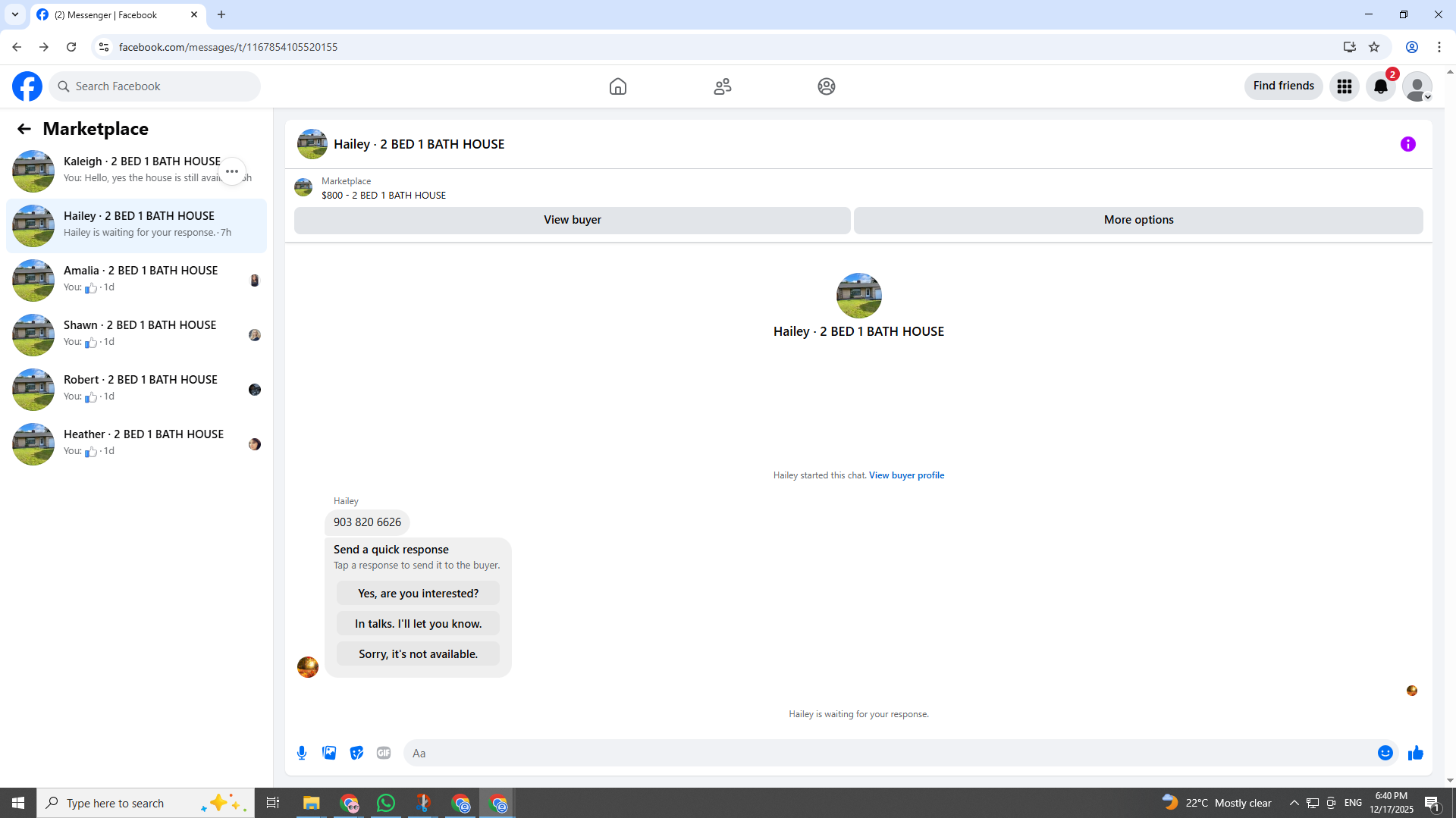The height and width of the screenshot is (818, 1456).
Task: Select the Hailey conversation
Action: coord(136,226)
